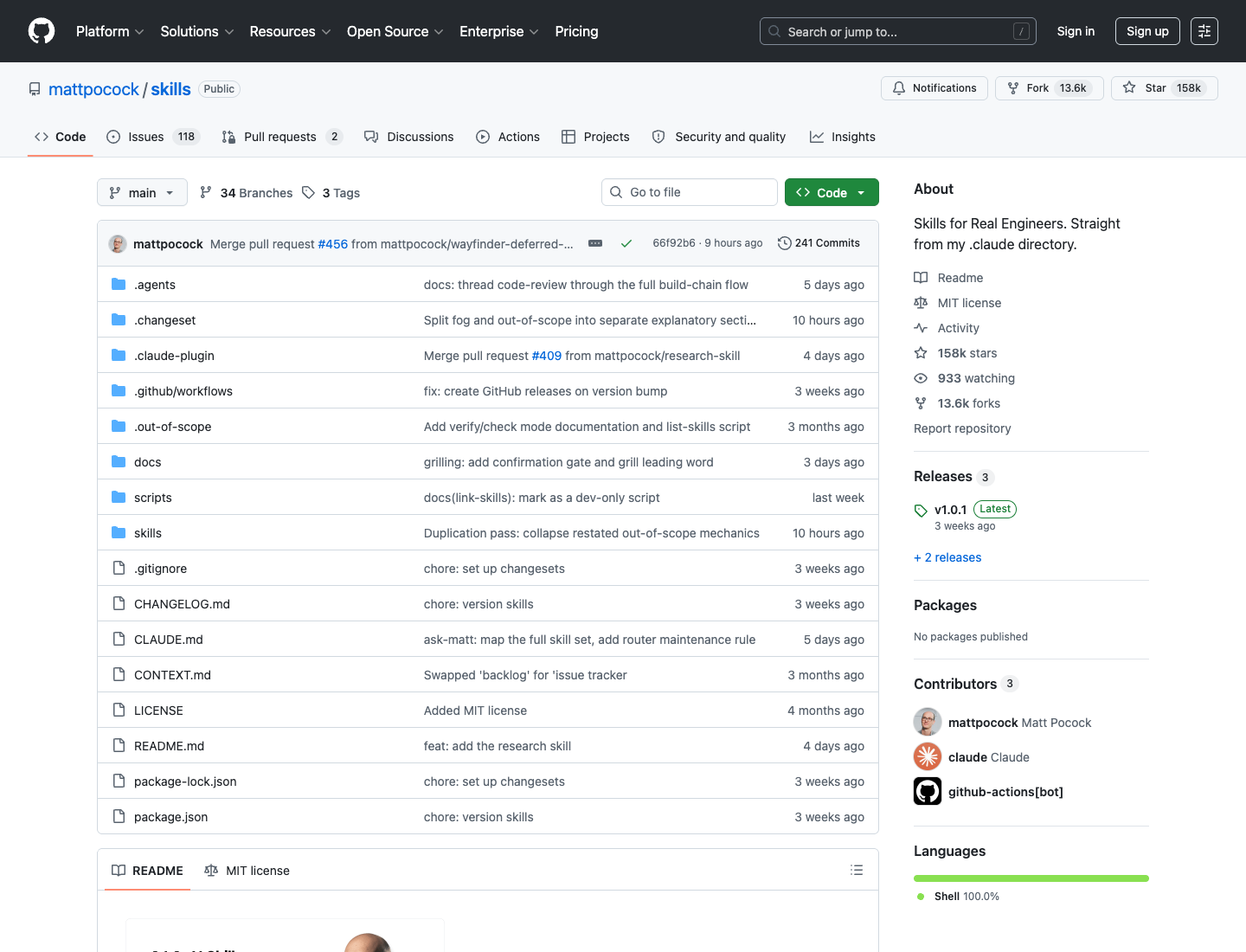The width and height of the screenshot is (1246, 952).
Task: Click the claude contributor avatar
Action: click(928, 756)
